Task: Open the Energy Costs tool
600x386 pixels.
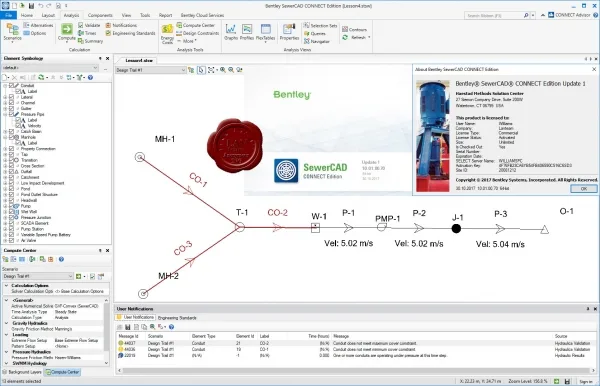Action: click(x=167, y=34)
